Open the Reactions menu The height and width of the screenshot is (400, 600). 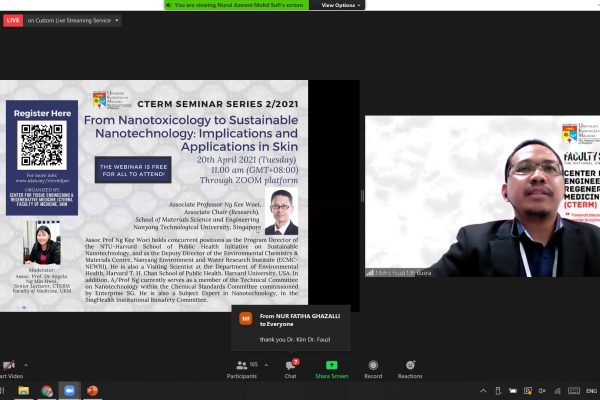[410, 368]
